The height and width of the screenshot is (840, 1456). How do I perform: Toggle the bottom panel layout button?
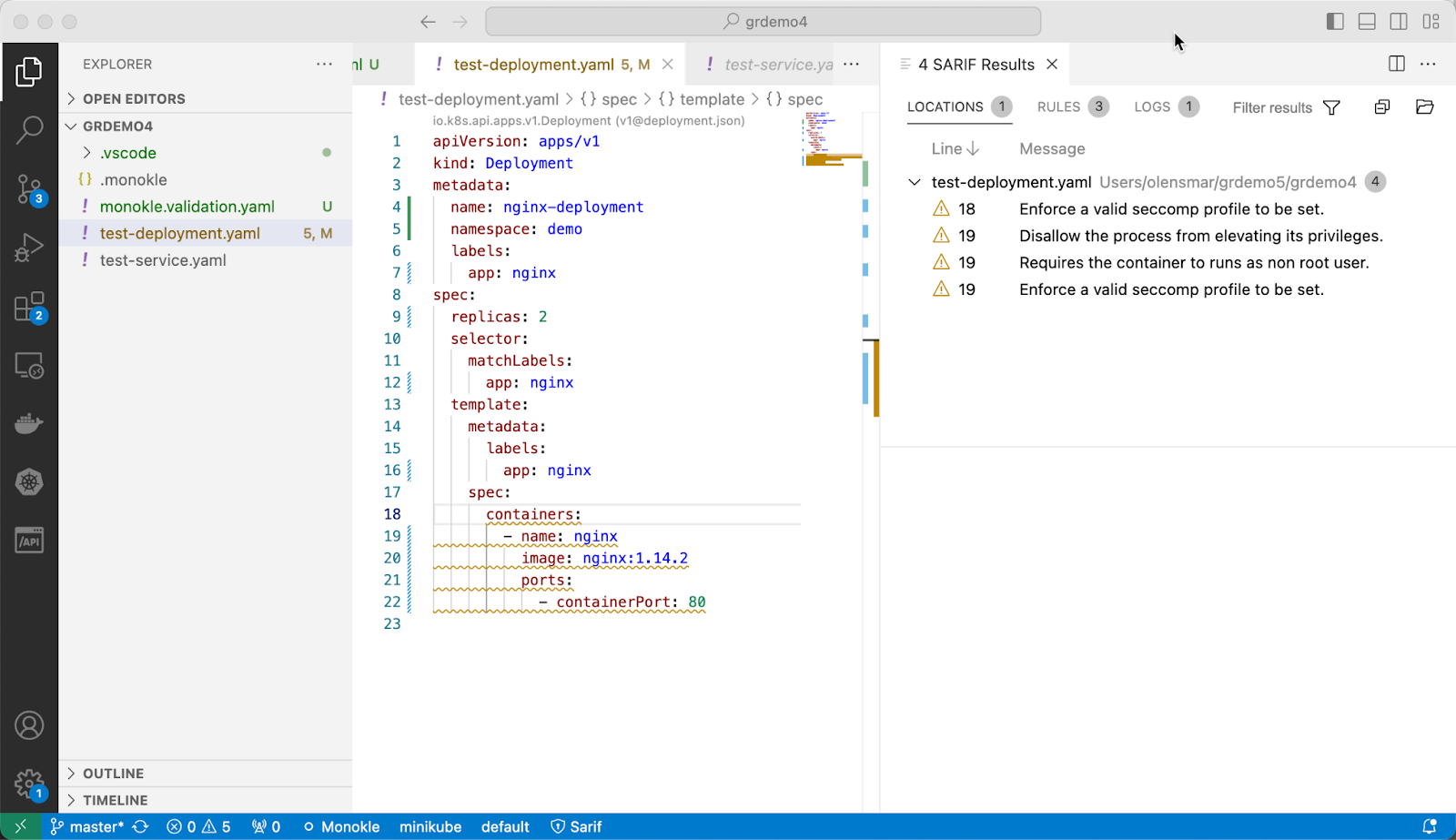(x=1367, y=22)
